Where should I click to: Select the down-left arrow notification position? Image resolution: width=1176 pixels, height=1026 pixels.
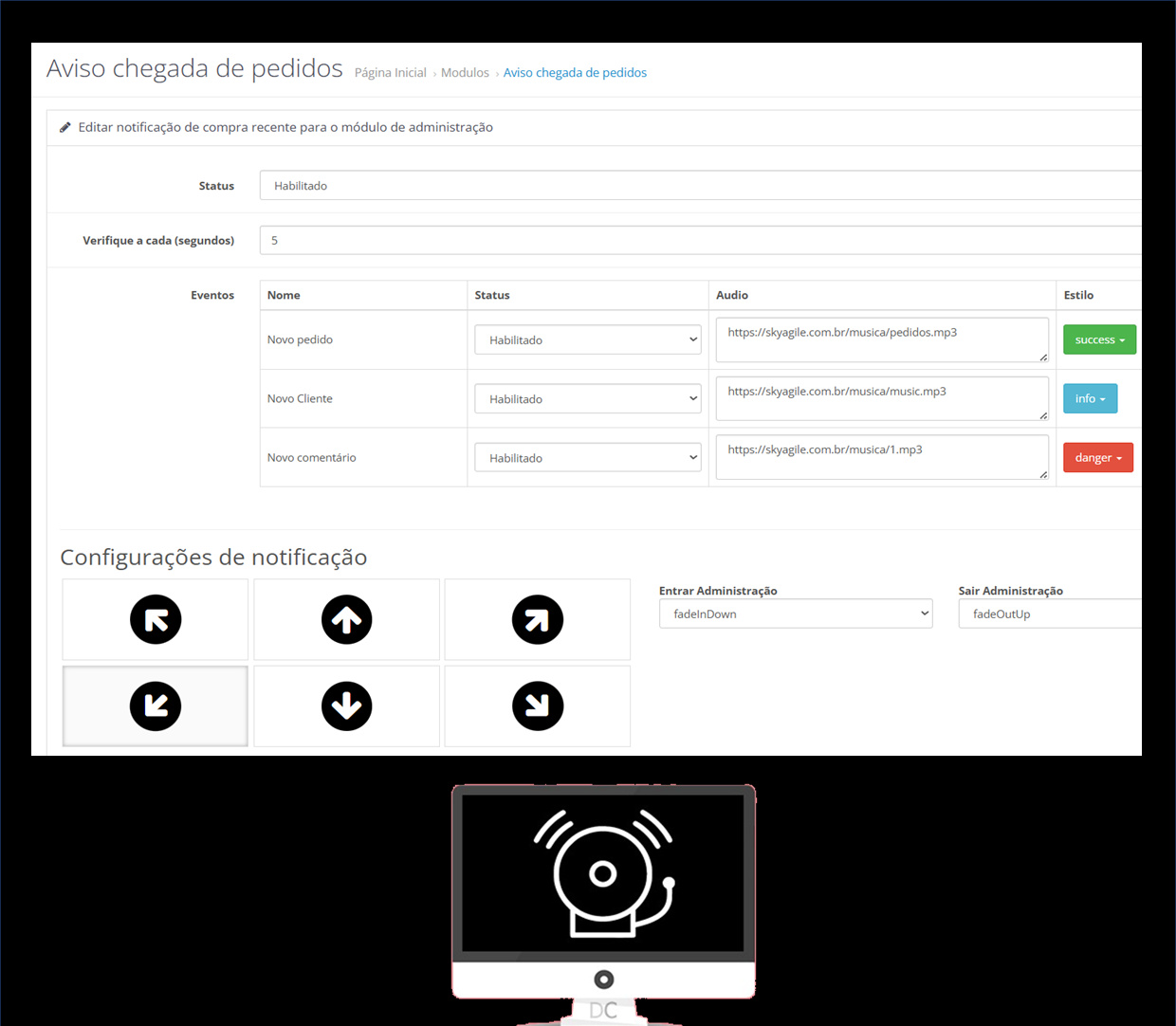coord(156,706)
